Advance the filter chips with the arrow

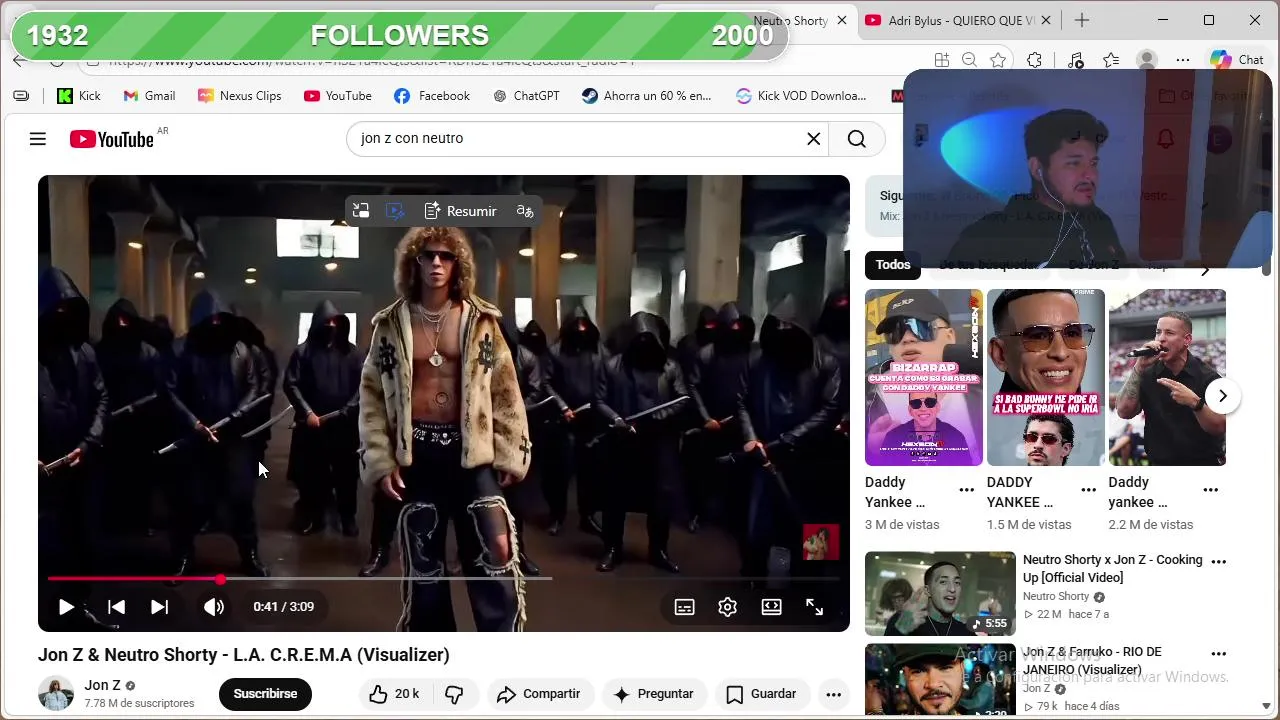point(1205,268)
